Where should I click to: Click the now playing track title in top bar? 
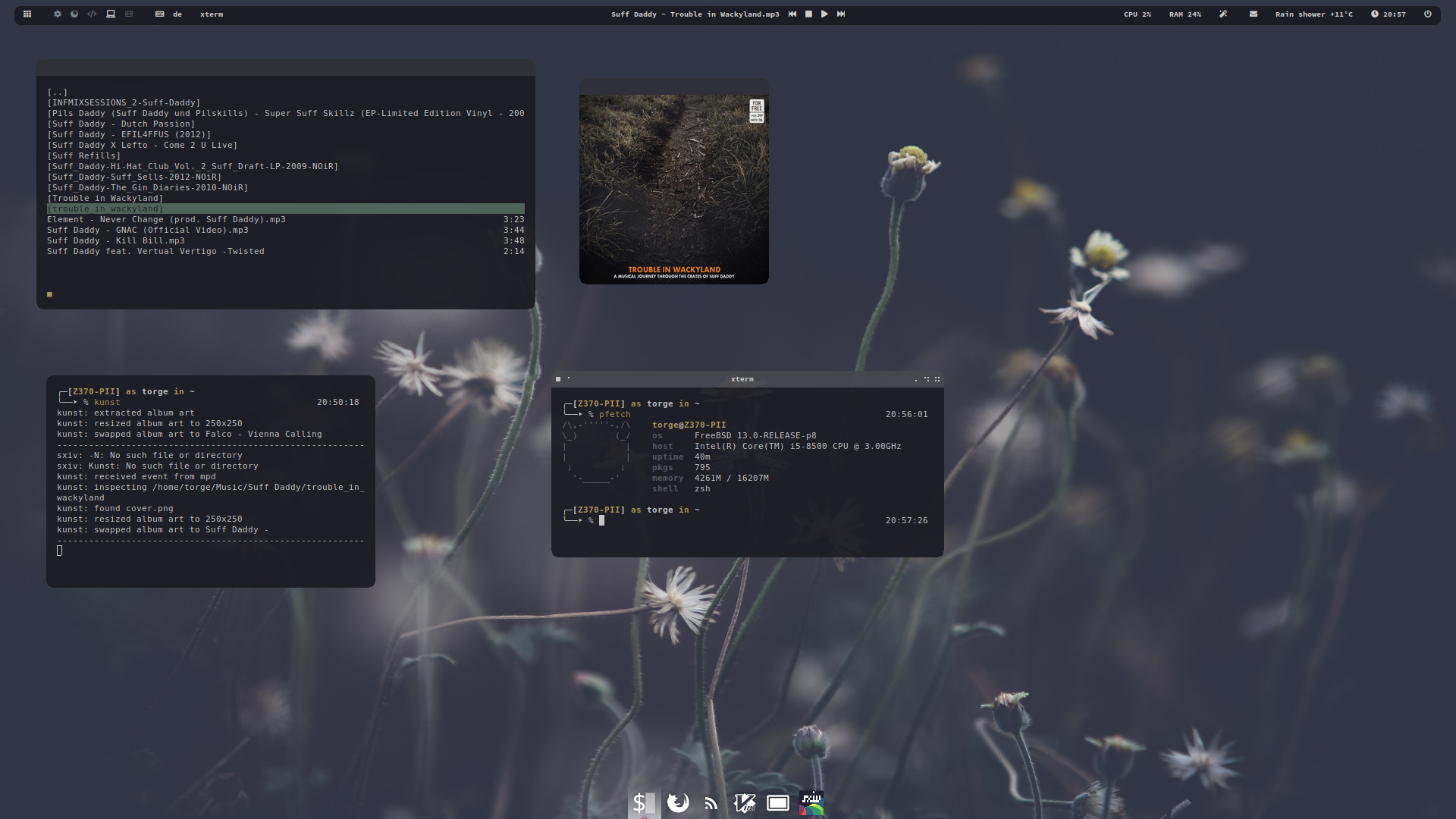(695, 14)
